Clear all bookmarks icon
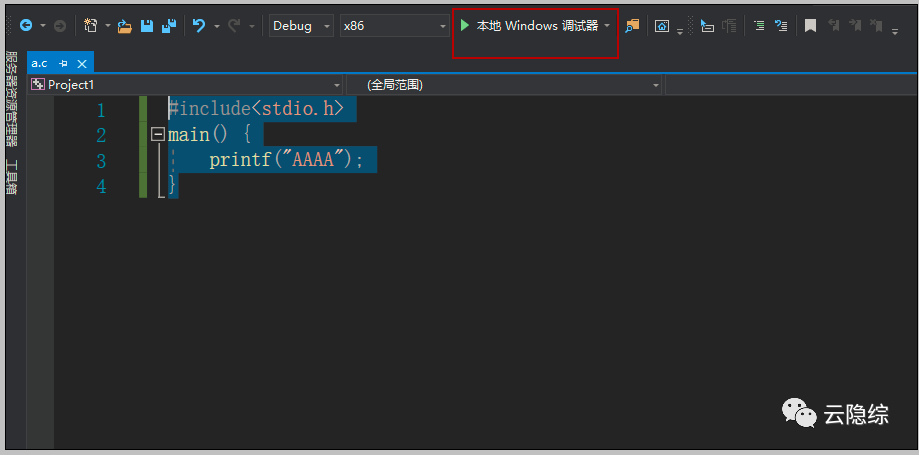 877,26
